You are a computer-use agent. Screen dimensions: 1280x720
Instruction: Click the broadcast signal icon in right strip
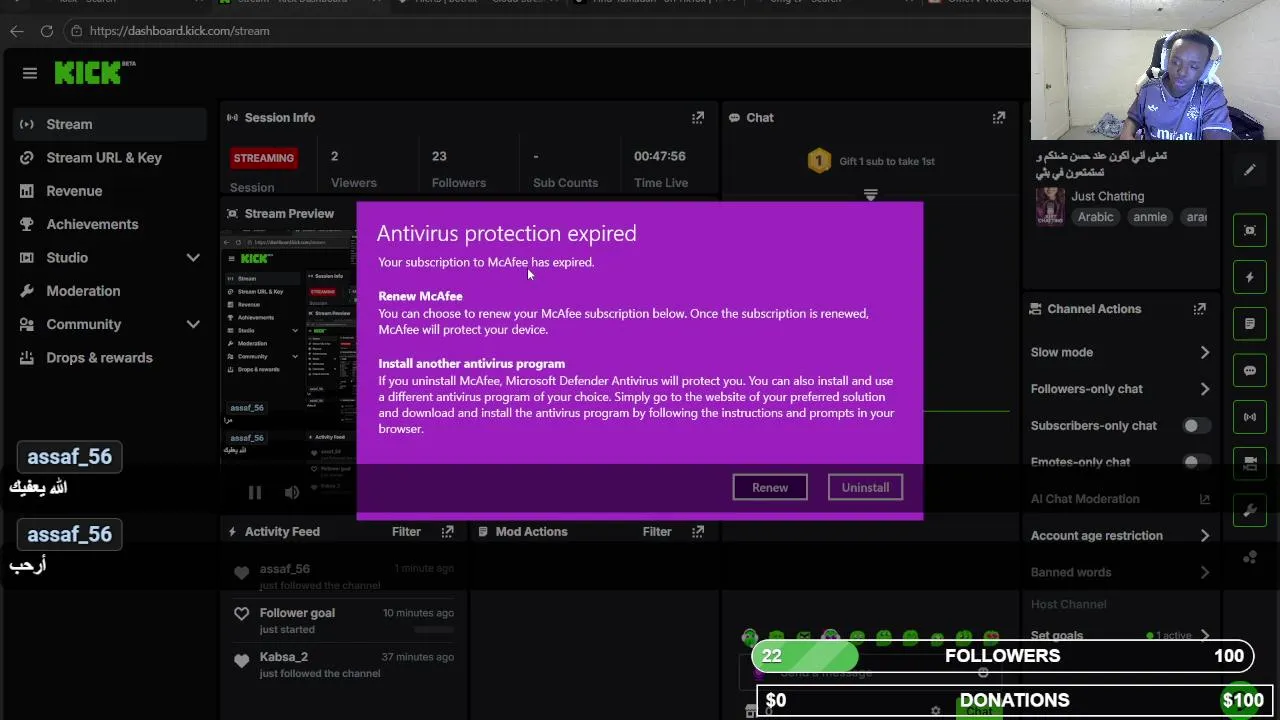1250,417
